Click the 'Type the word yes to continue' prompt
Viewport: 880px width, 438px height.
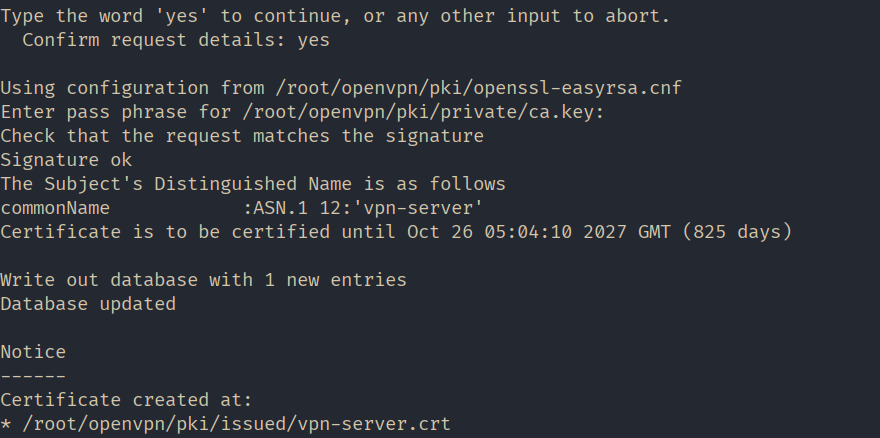coord(335,16)
